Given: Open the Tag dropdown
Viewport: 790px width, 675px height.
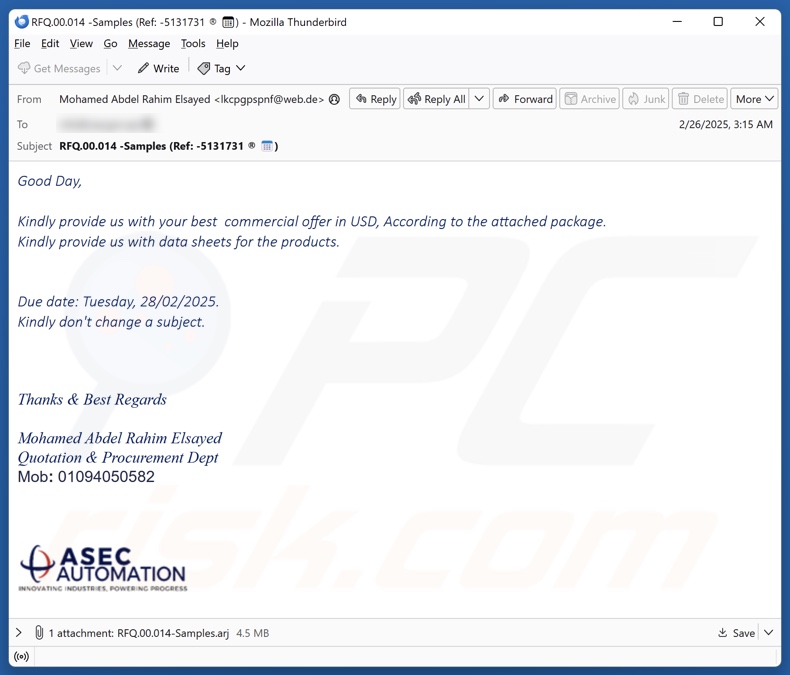Looking at the screenshot, I should [221, 68].
